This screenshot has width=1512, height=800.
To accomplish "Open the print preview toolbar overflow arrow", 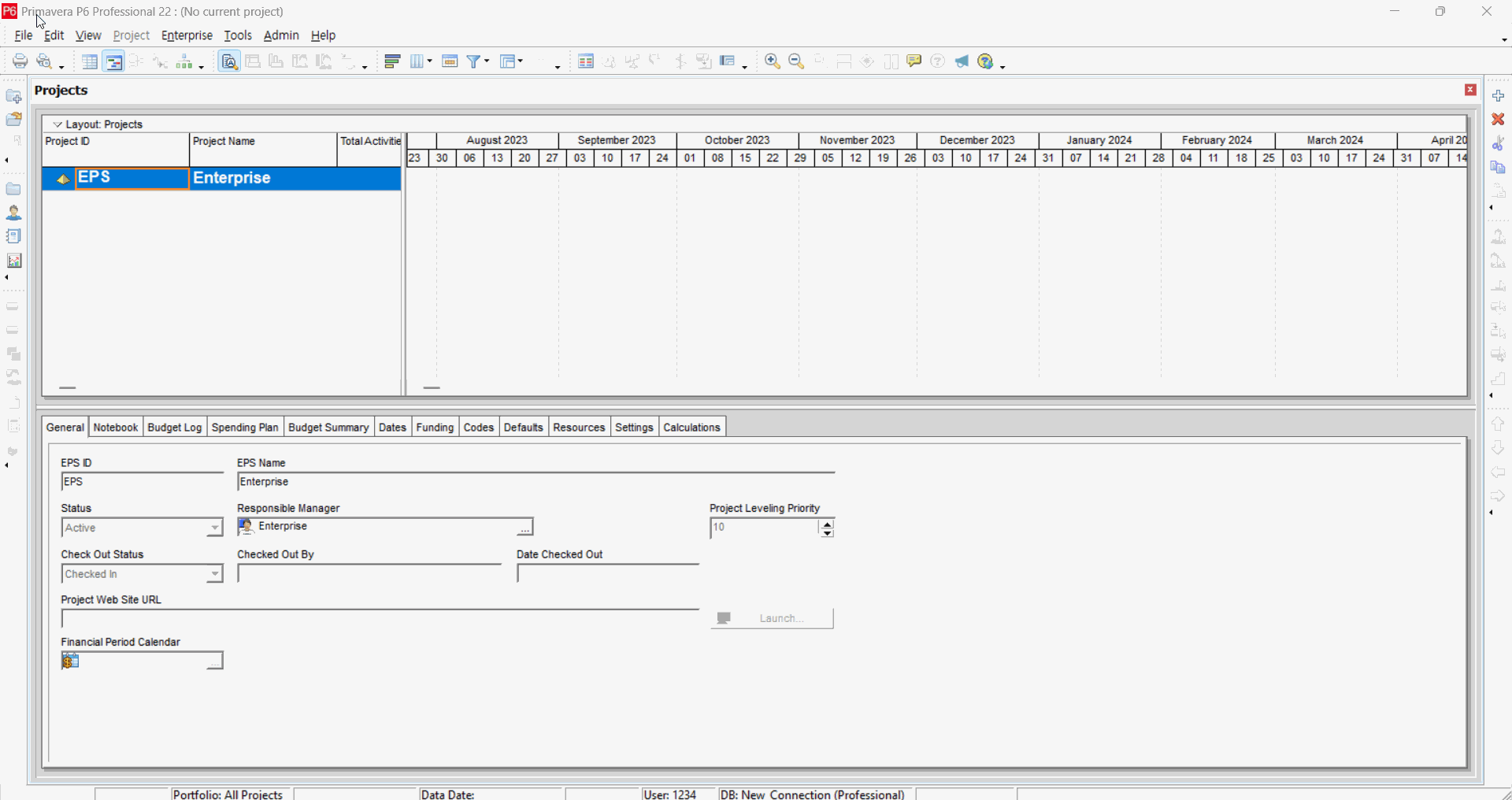I will pyautogui.click(x=61, y=66).
